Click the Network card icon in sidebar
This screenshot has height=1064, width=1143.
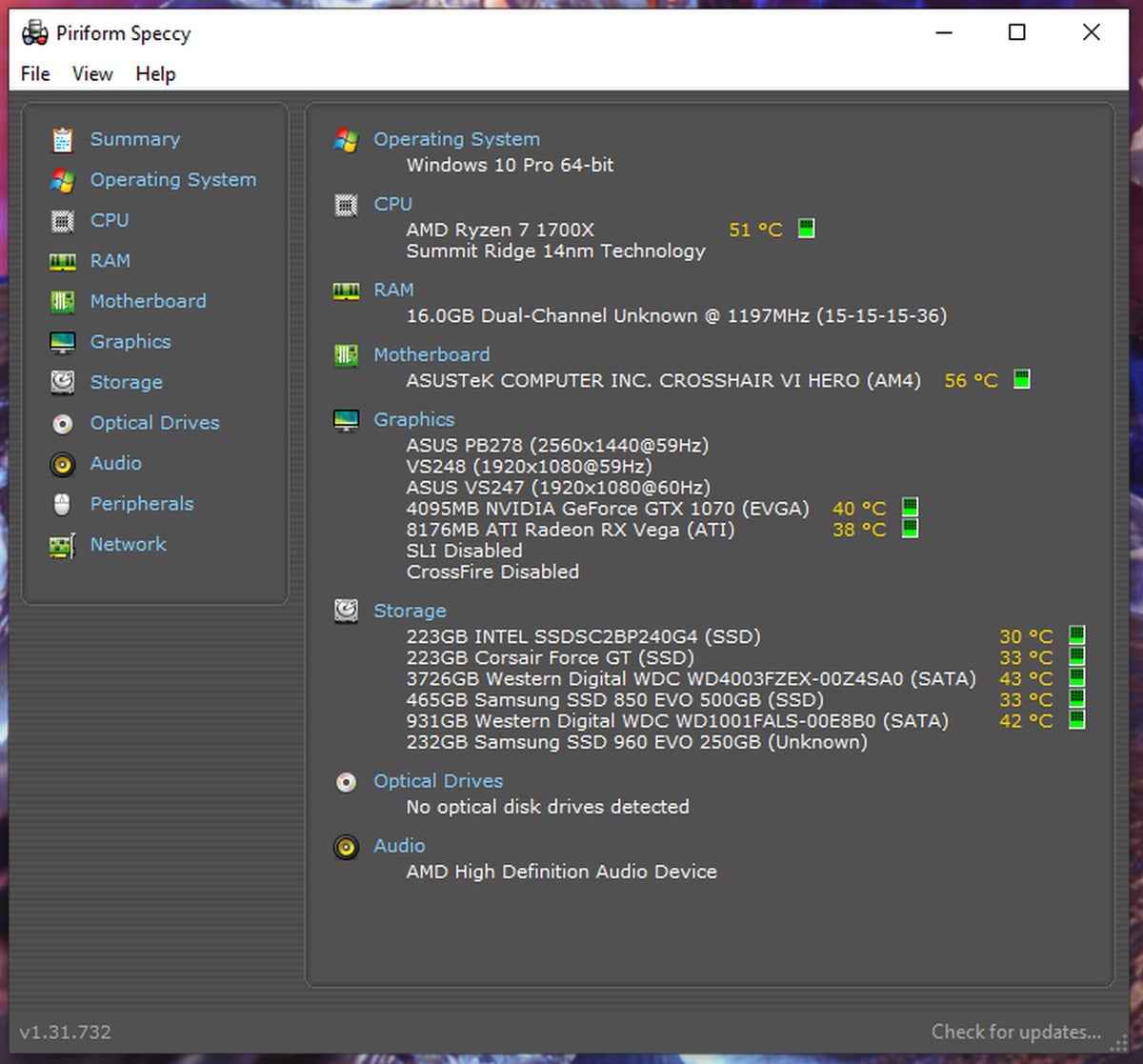(63, 546)
